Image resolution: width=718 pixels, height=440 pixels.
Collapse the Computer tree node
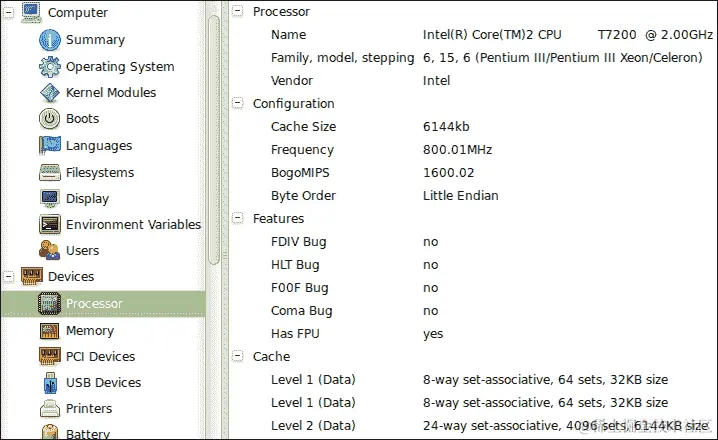click(x=9, y=12)
